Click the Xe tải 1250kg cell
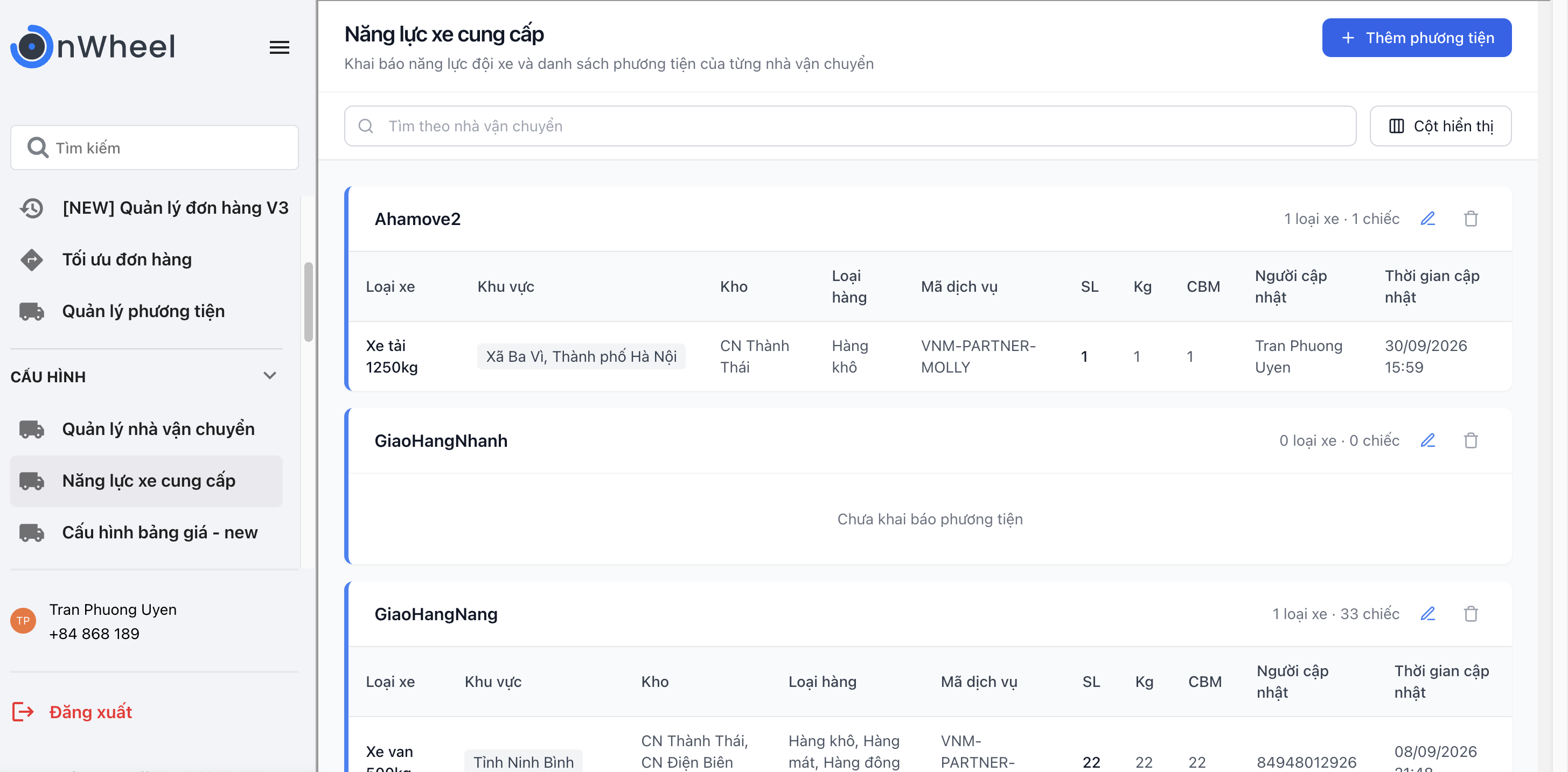Viewport: 1568px width, 772px height. coord(392,356)
